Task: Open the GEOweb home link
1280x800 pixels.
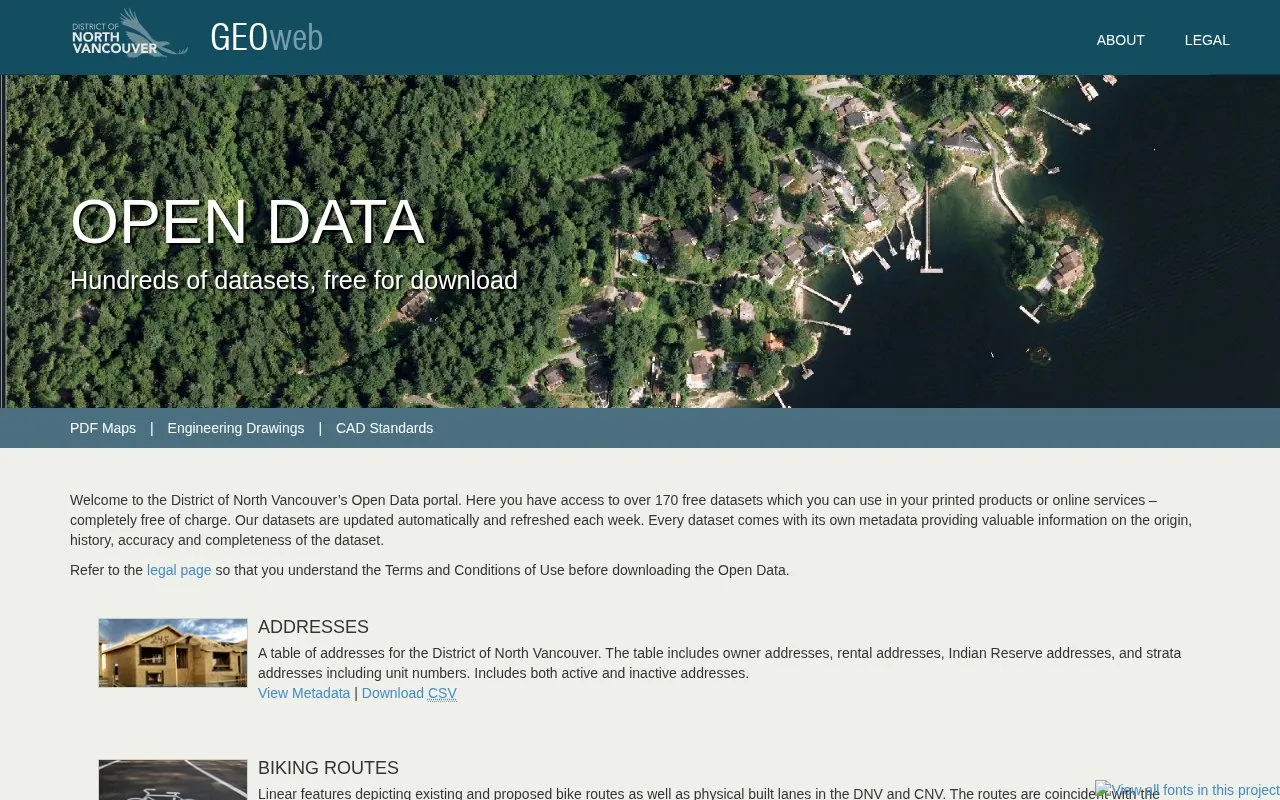Action: [267, 38]
